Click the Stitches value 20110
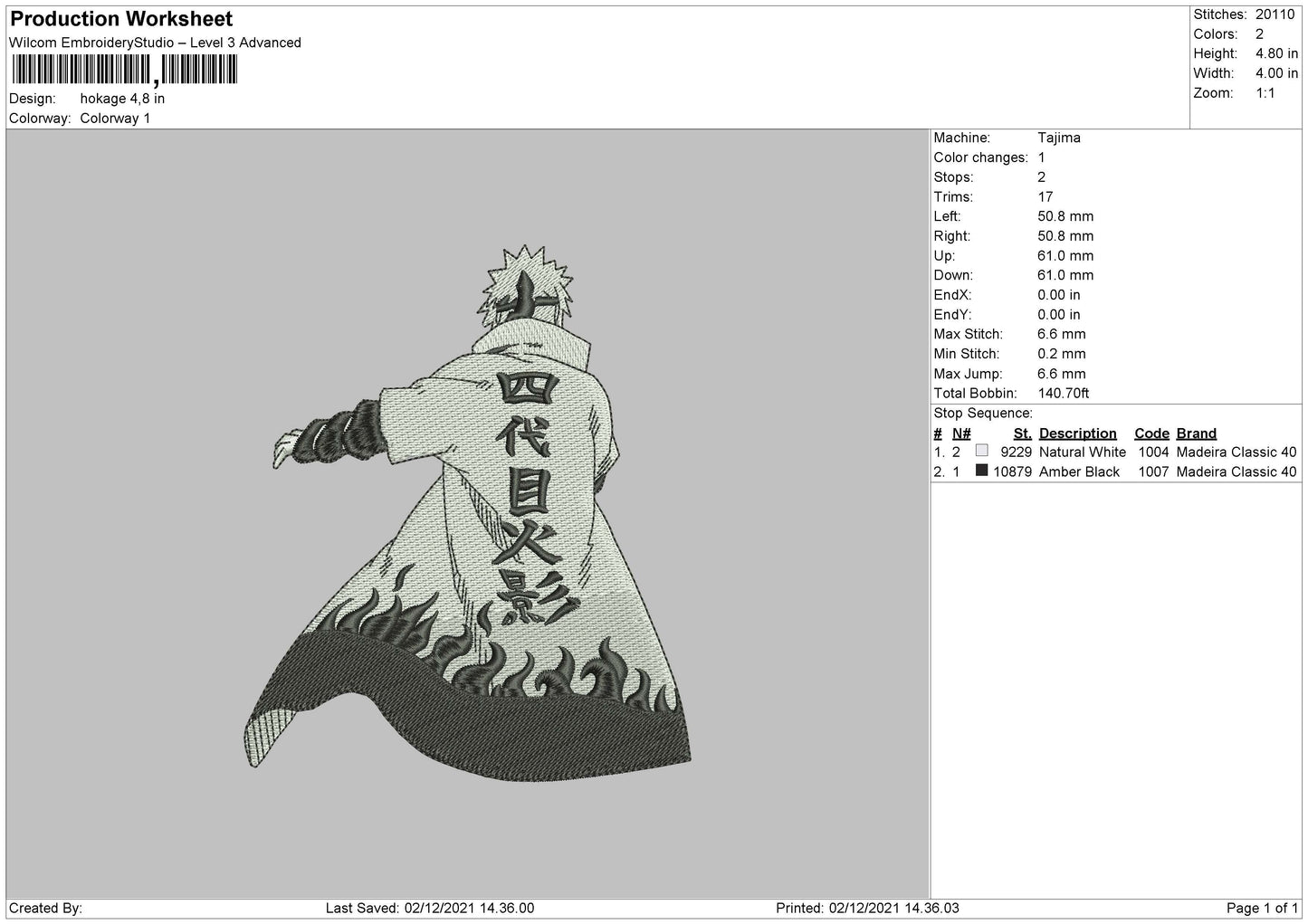1308x924 pixels. [x=1275, y=14]
